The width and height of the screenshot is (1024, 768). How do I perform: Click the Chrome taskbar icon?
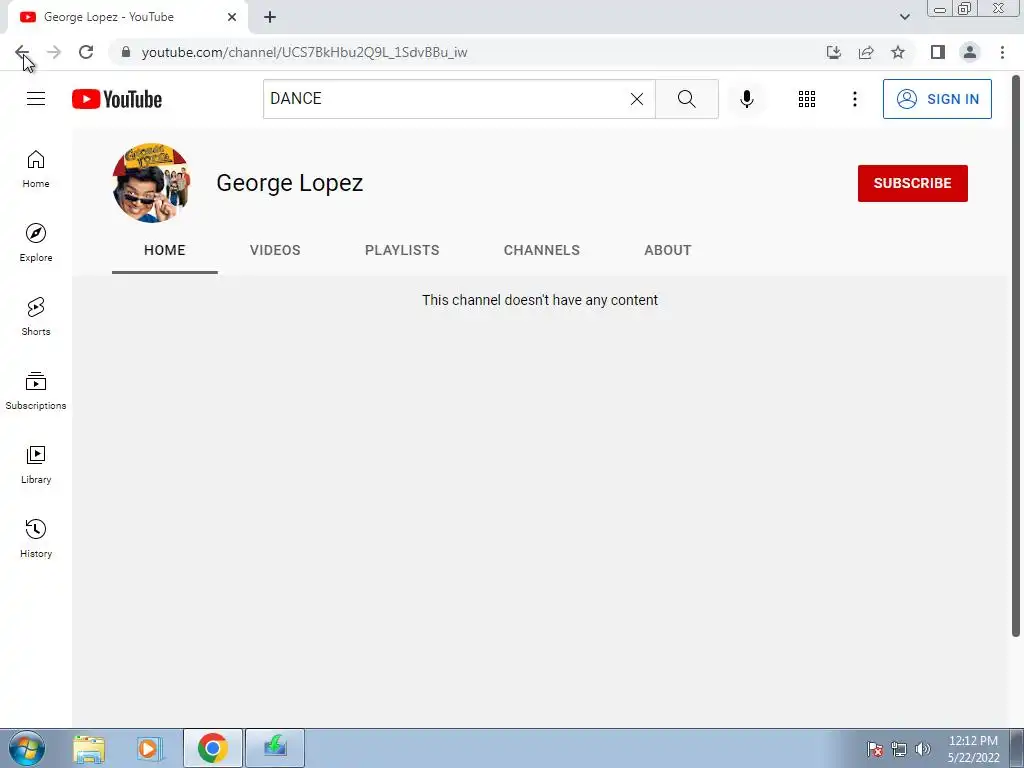pyautogui.click(x=212, y=748)
